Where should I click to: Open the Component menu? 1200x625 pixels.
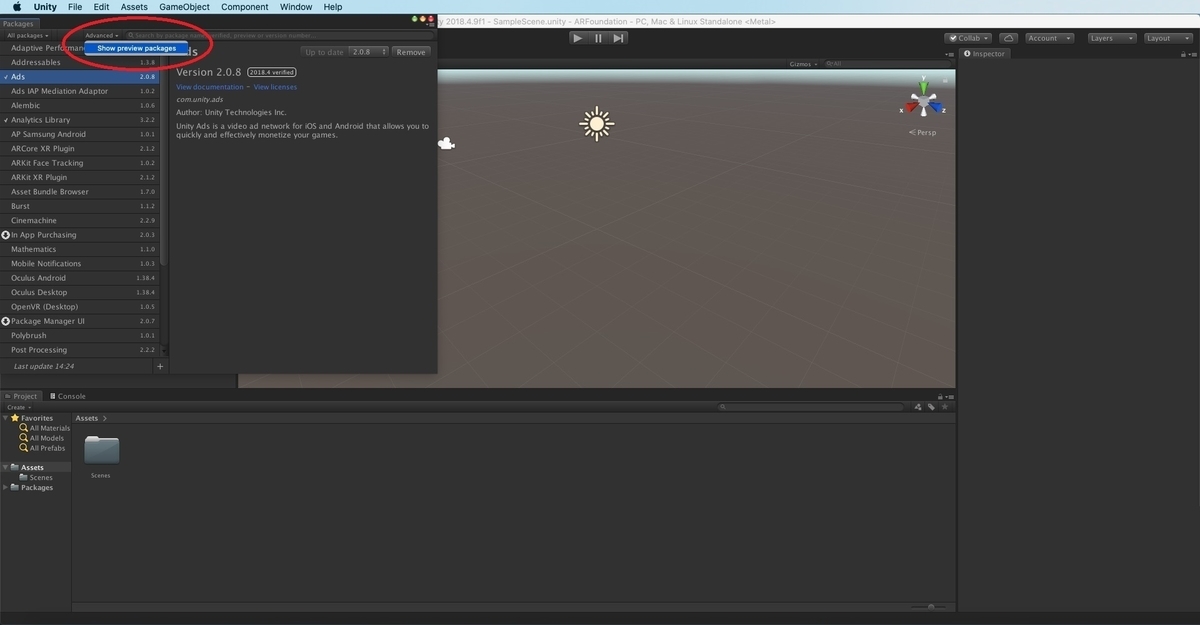[x=245, y=7]
